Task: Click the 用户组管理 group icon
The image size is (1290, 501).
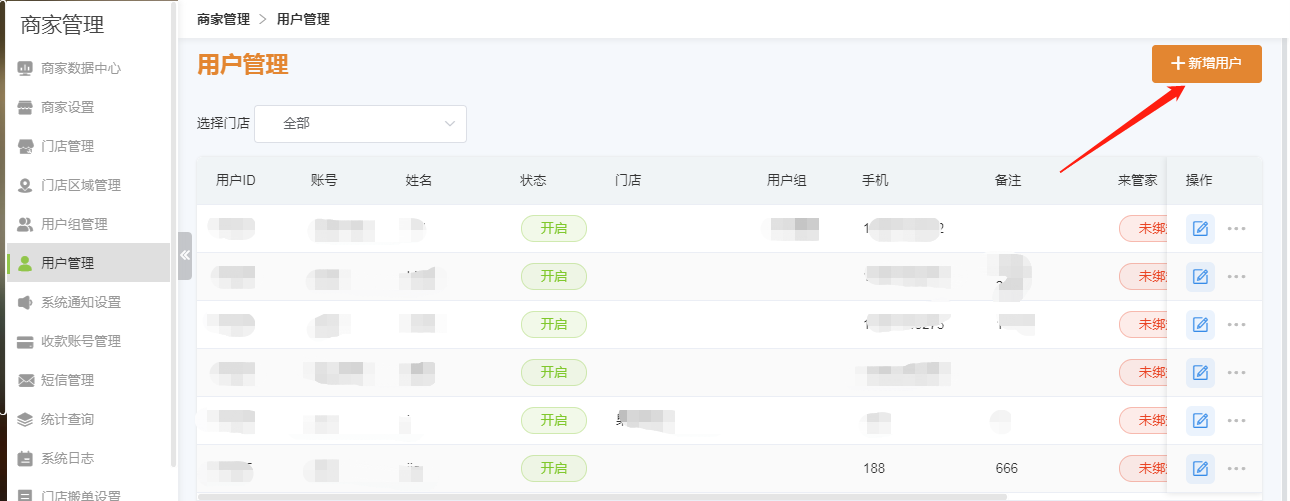Action: coord(25,225)
